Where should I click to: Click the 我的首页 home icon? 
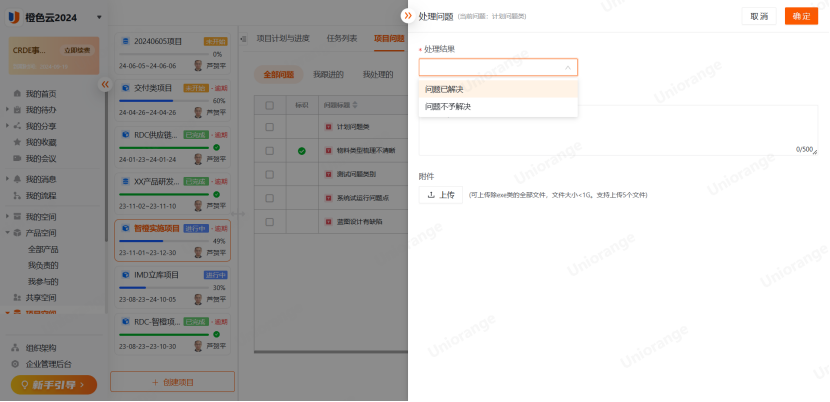(16, 94)
